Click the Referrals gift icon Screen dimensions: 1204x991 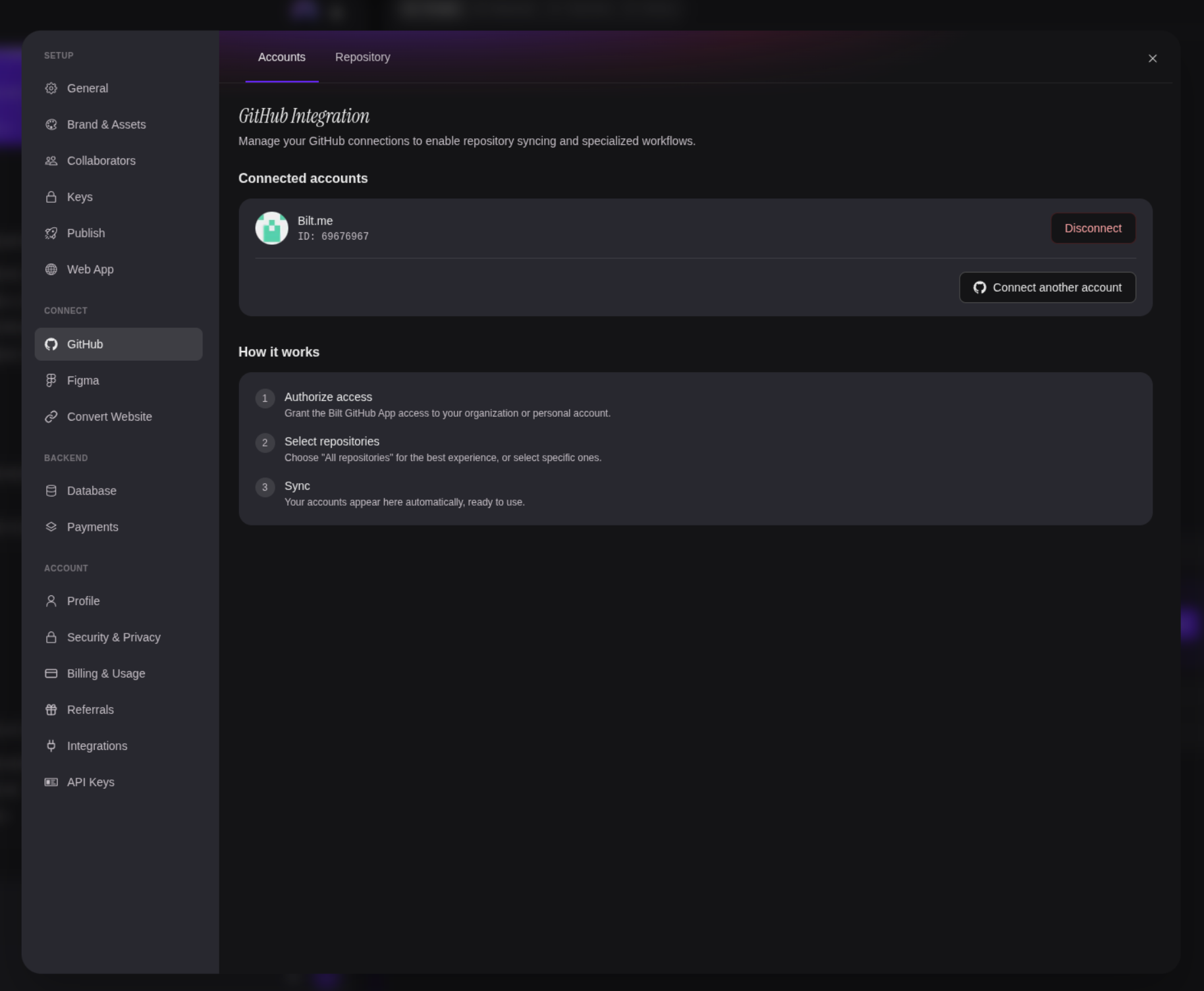pos(51,710)
